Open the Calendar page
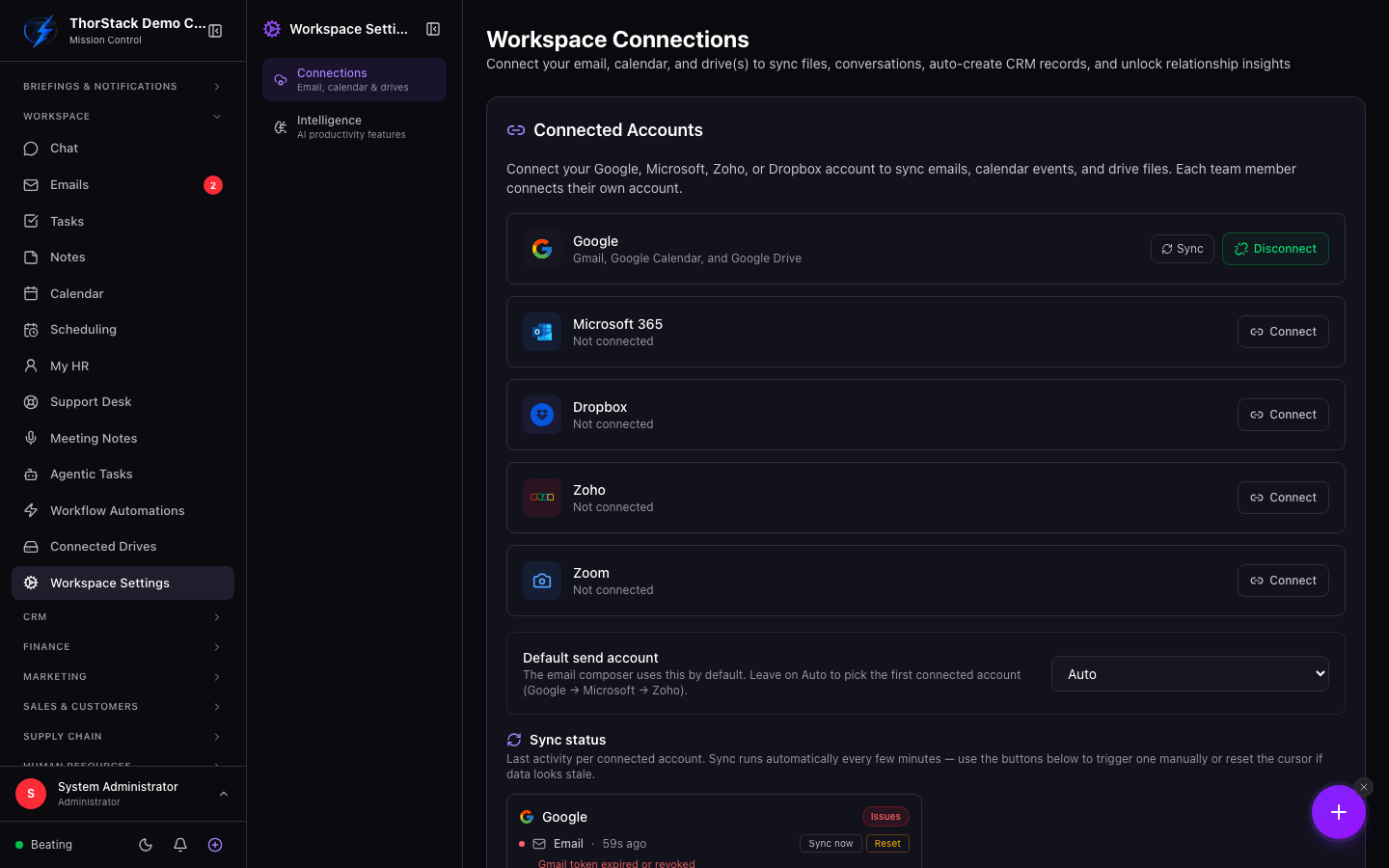This screenshot has height=868, width=1389. coord(123,293)
